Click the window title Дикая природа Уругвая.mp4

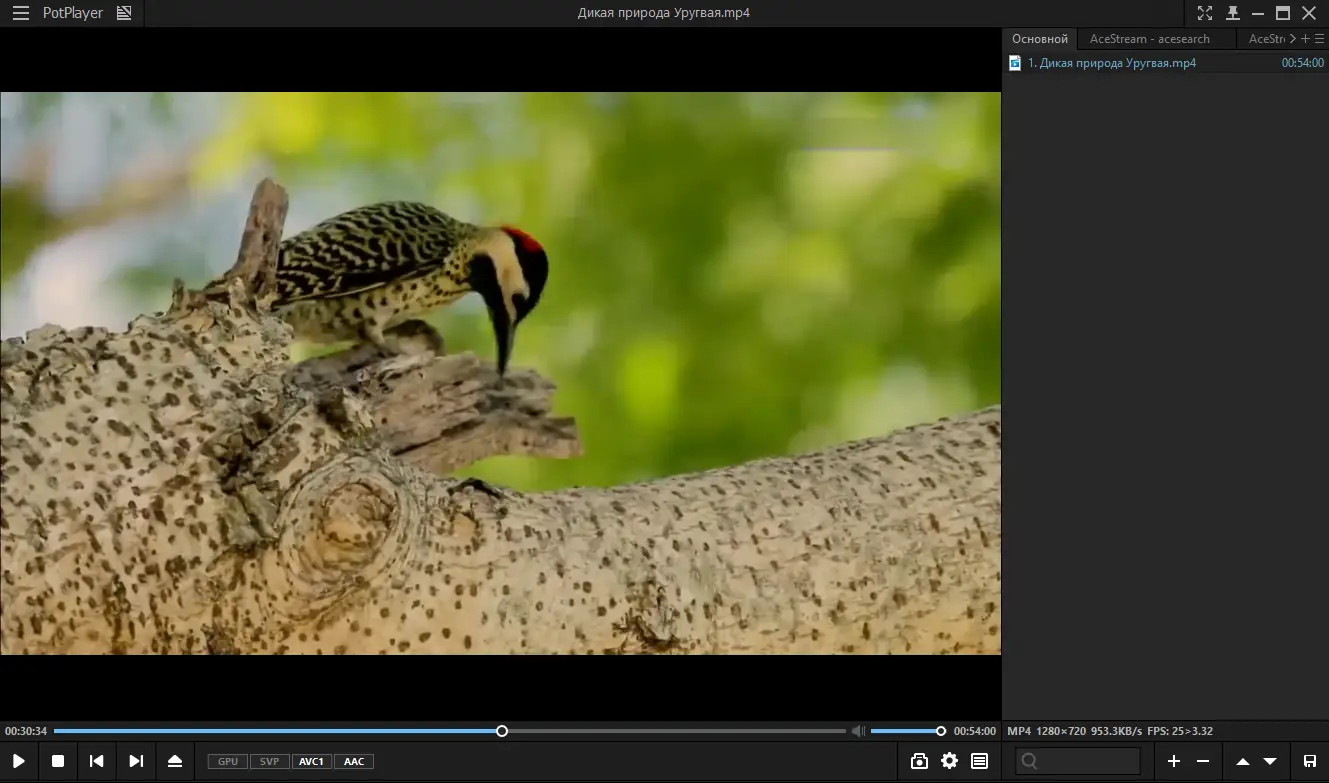[x=664, y=13]
